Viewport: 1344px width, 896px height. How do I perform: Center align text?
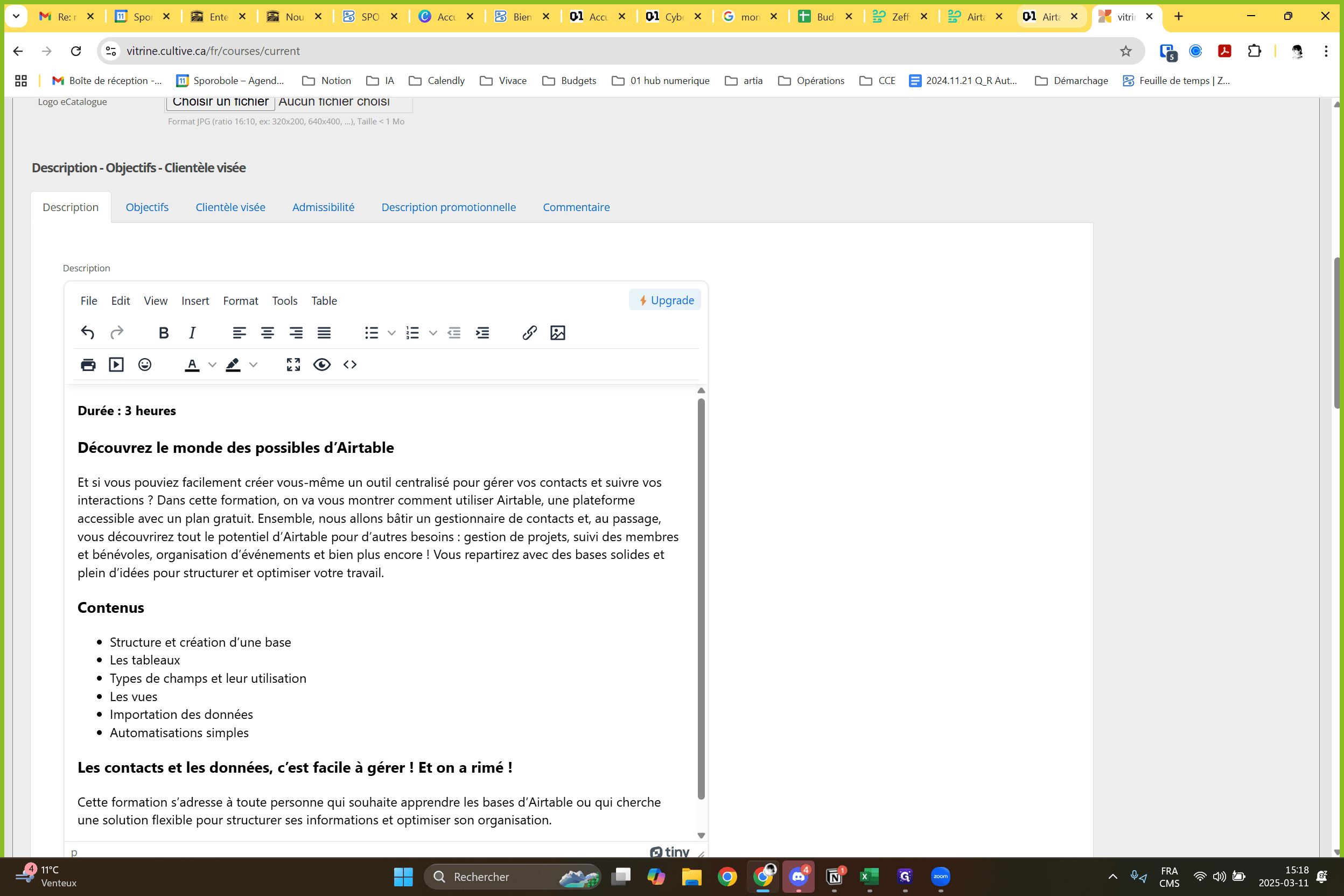pos(268,333)
